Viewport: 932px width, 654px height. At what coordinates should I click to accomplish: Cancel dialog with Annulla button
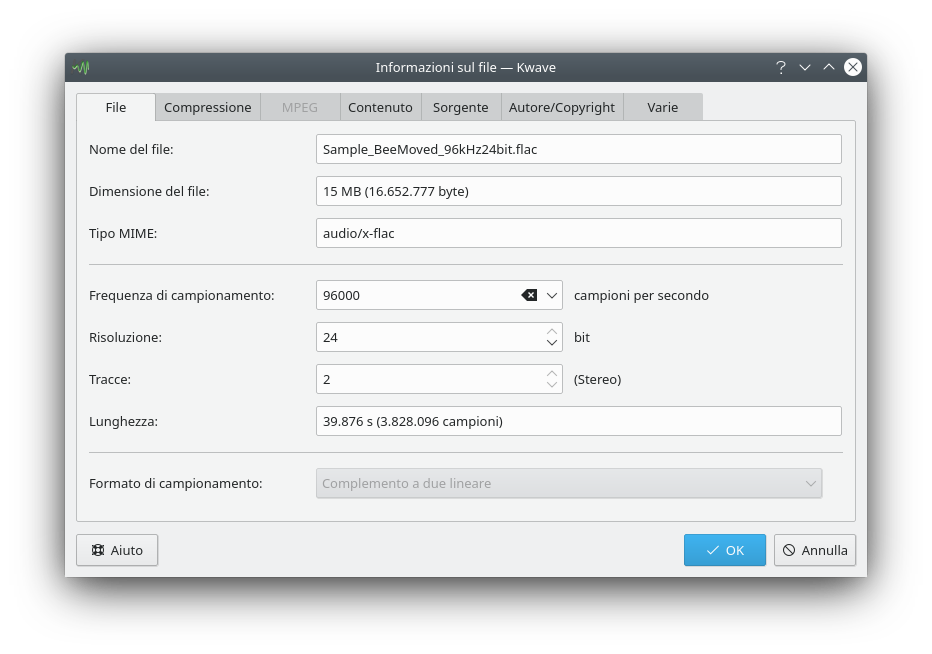[815, 550]
